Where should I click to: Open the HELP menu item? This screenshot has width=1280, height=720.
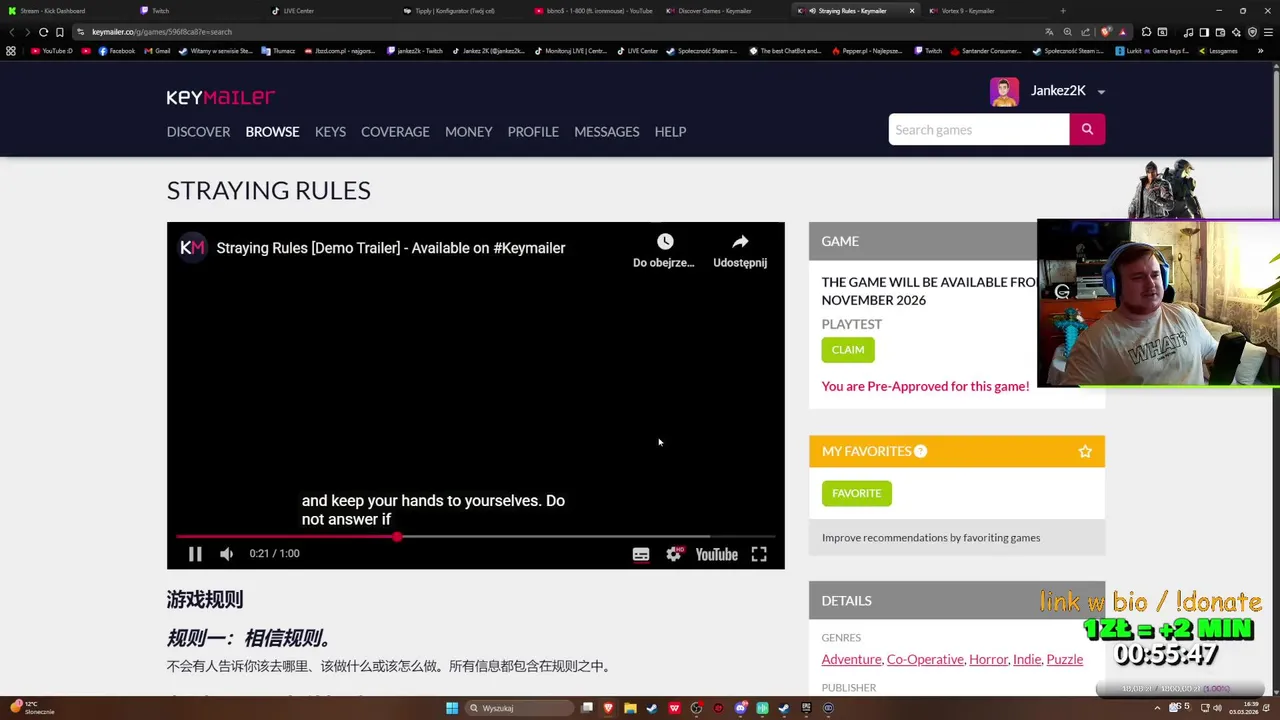tap(670, 132)
